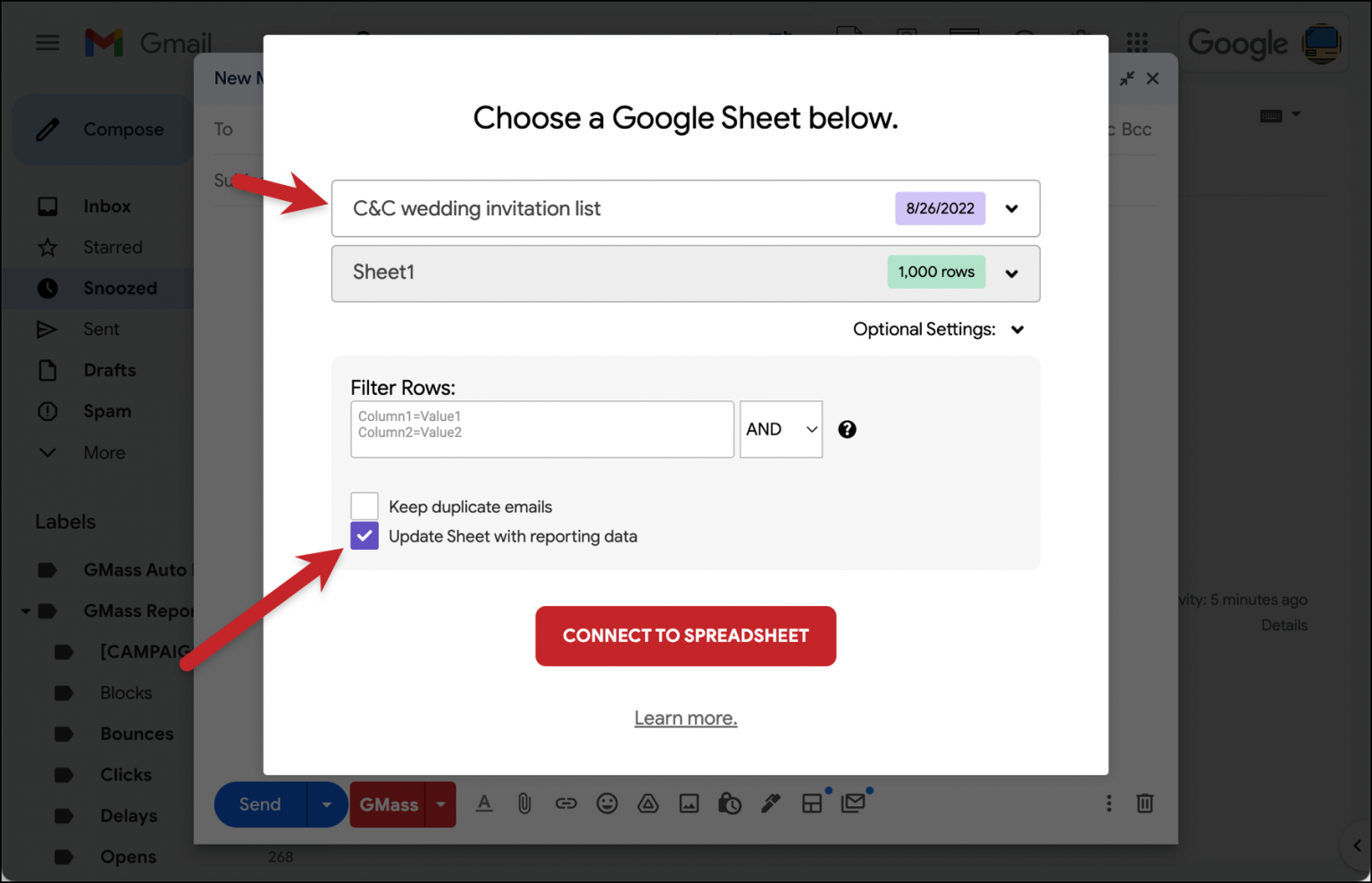Click inside the Filter Rows text box
The height and width of the screenshot is (883, 1372).
[x=541, y=430]
